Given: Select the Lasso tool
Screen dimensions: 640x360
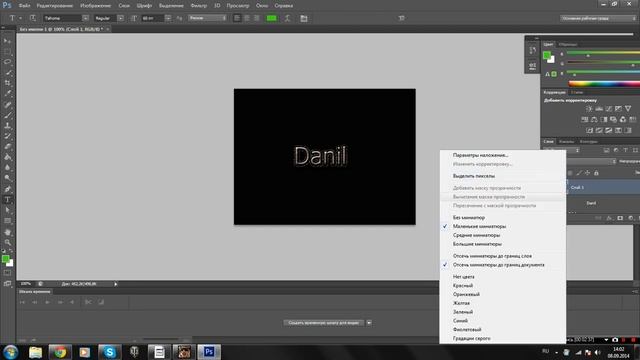Looking at the screenshot, I should tap(7, 62).
